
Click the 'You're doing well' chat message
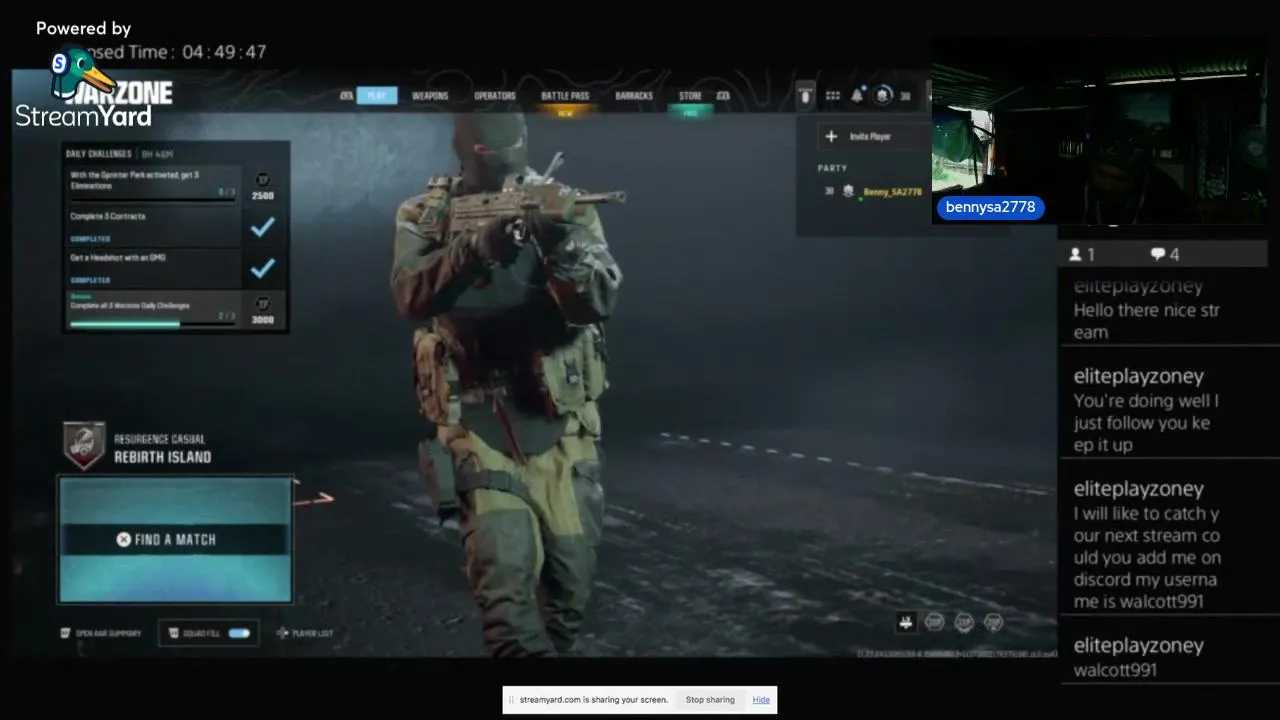pos(1146,423)
